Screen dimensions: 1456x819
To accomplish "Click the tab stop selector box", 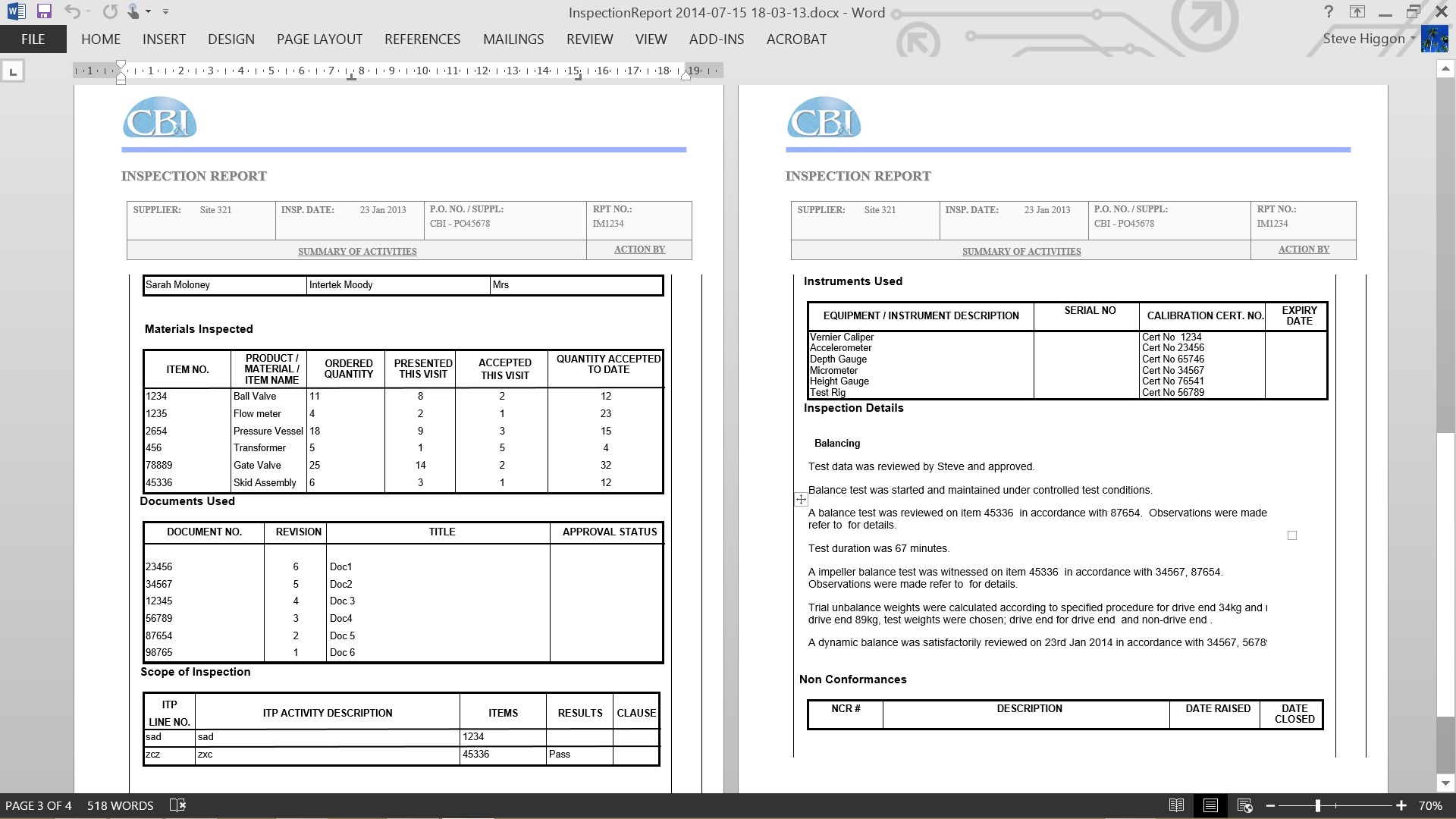I will click(x=13, y=71).
